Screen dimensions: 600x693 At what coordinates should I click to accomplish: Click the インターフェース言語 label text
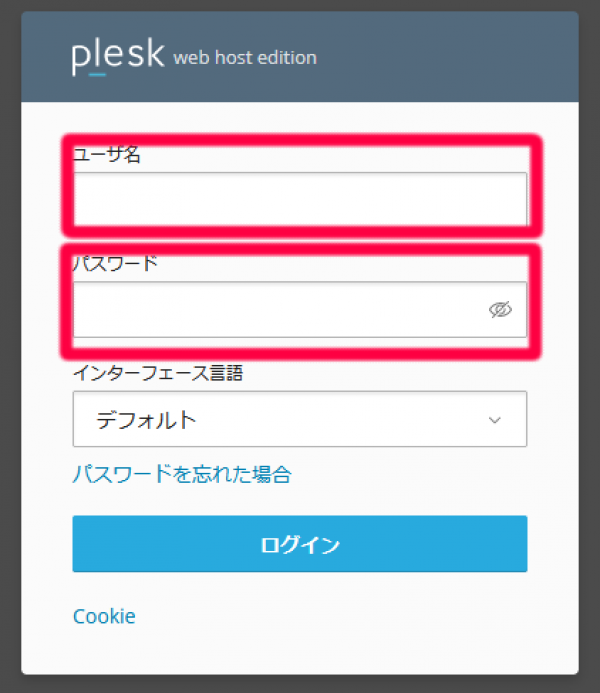pyautogui.click(x=158, y=373)
